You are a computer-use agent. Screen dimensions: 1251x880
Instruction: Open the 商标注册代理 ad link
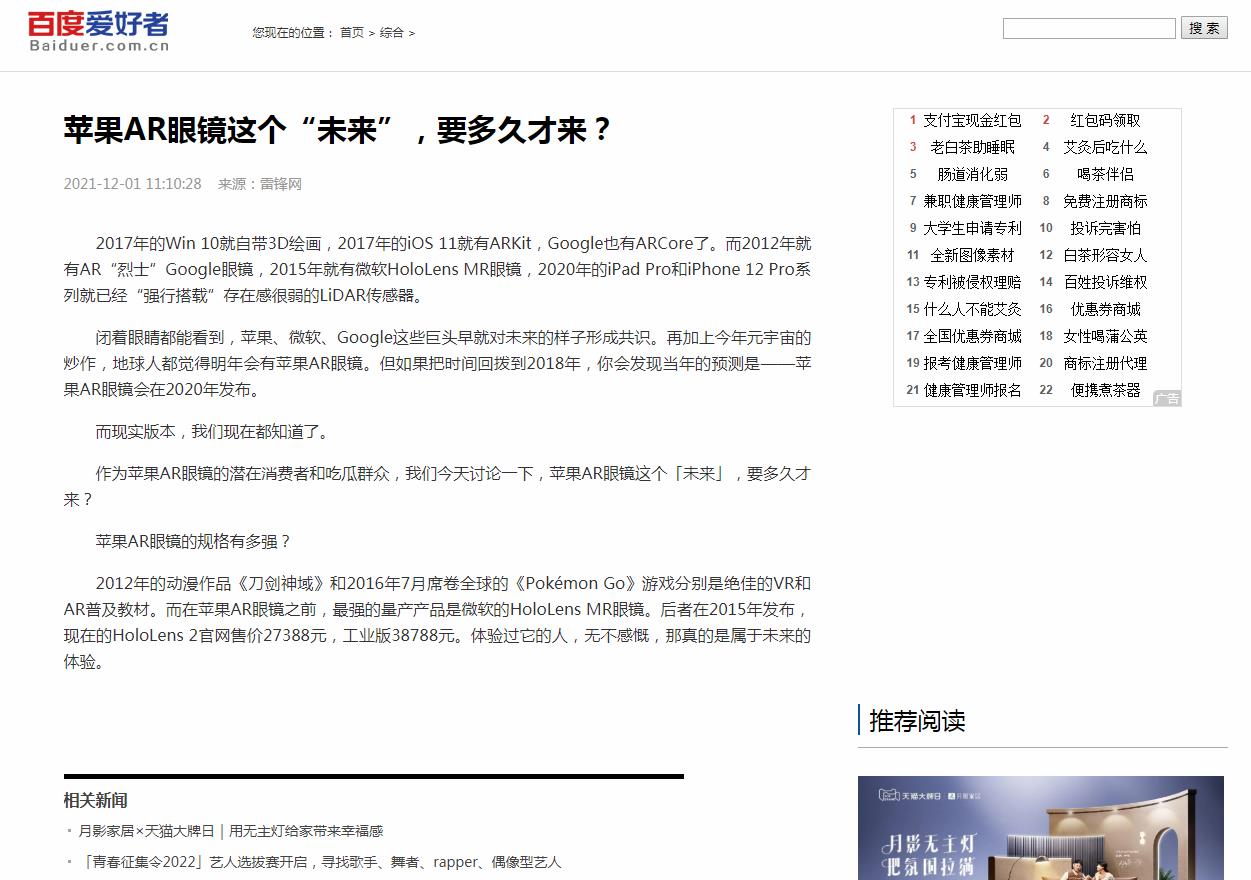[x=1105, y=363]
